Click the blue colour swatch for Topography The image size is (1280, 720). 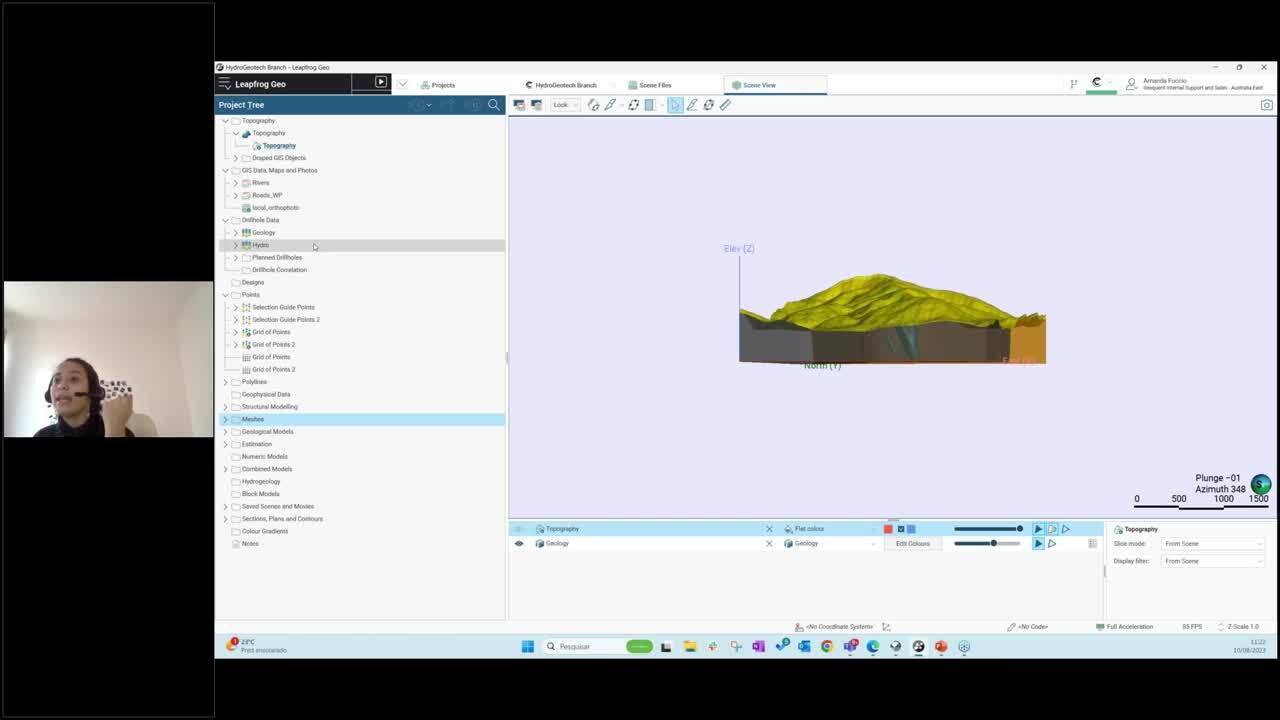[911, 529]
